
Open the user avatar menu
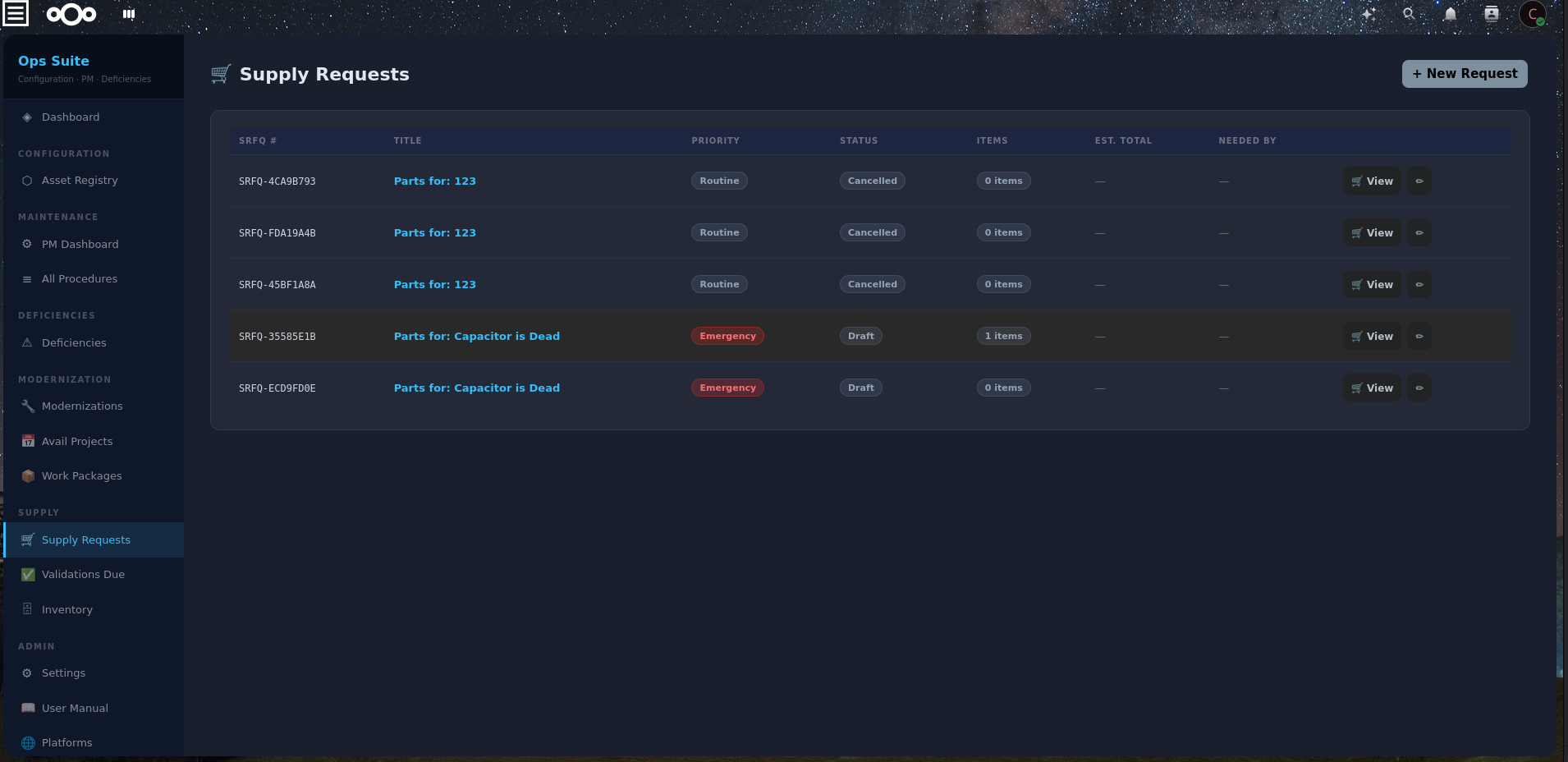tap(1533, 14)
